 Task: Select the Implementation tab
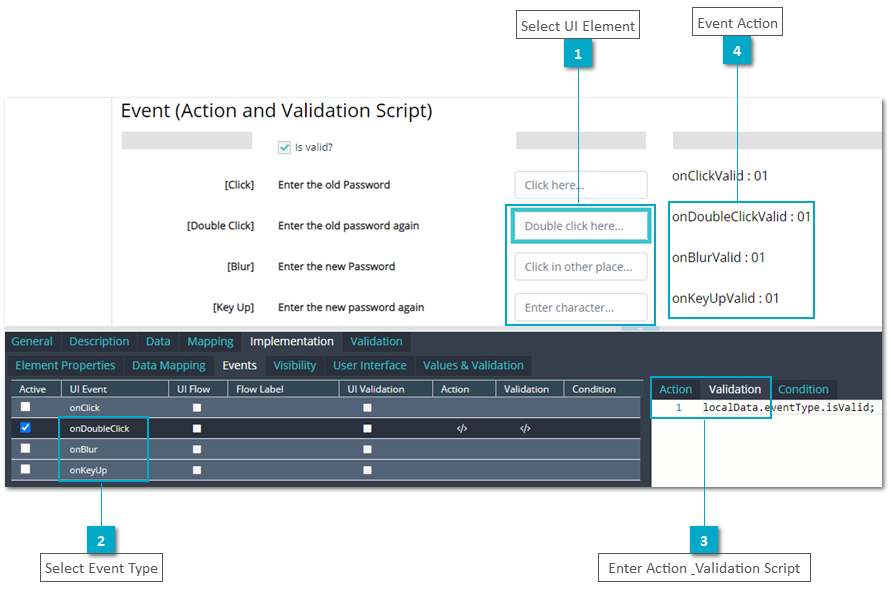coord(292,341)
